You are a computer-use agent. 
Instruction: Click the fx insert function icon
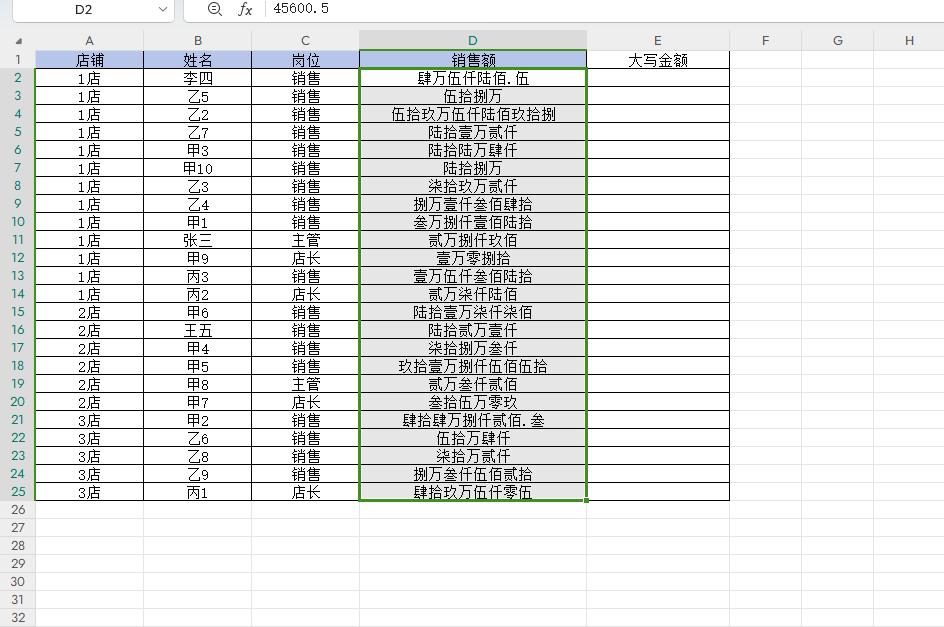click(245, 9)
